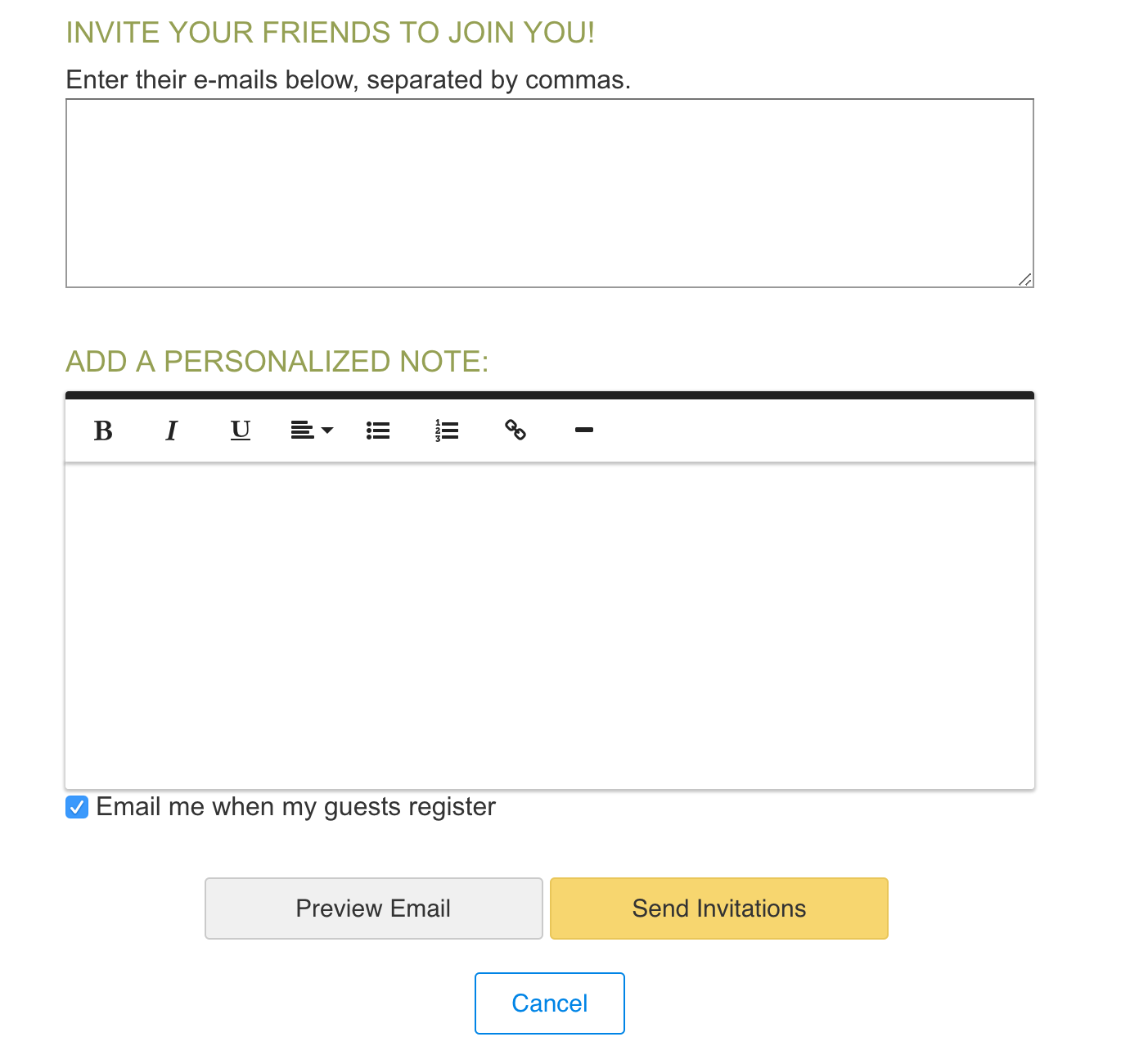Insert a numbered list
This screenshot has width=1121, height=1064.
tap(447, 431)
